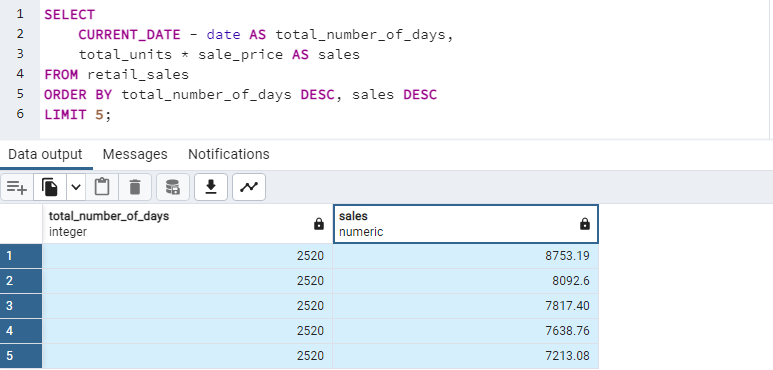Screen dimensions: 773x370
Task: Download results with the download icon
Action: (x=211, y=187)
